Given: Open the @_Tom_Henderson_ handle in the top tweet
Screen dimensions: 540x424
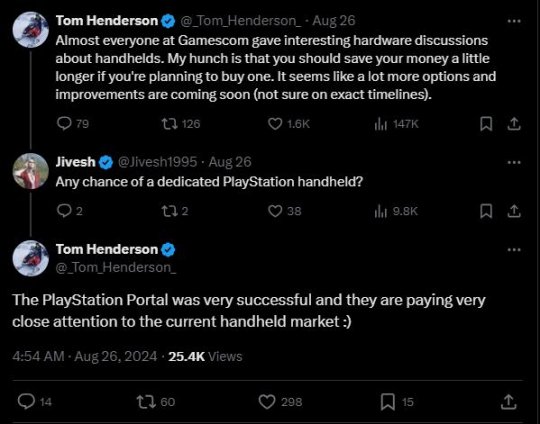Looking at the screenshot, I should point(240,21).
